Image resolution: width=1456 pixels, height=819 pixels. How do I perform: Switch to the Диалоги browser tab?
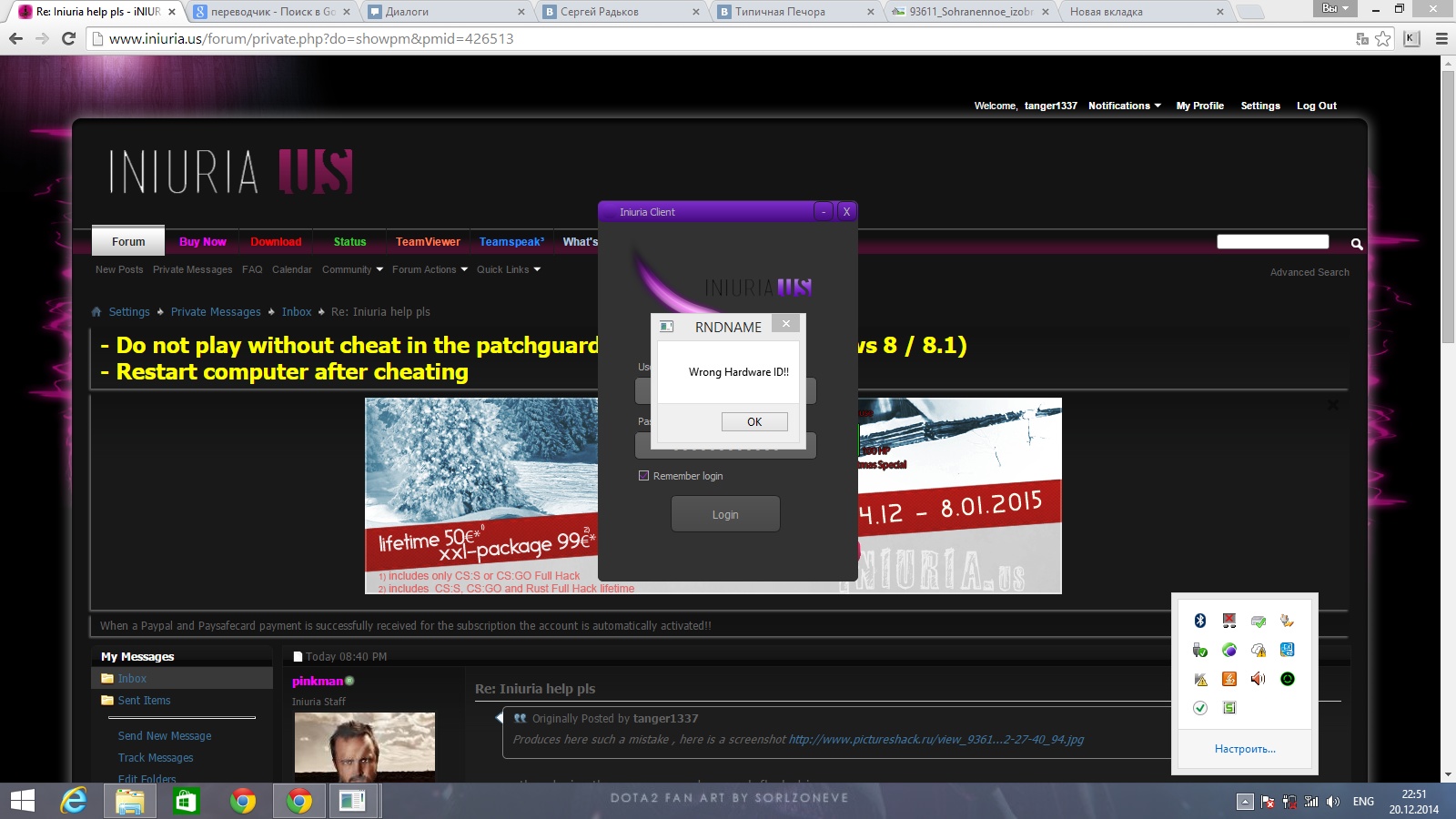point(447,12)
